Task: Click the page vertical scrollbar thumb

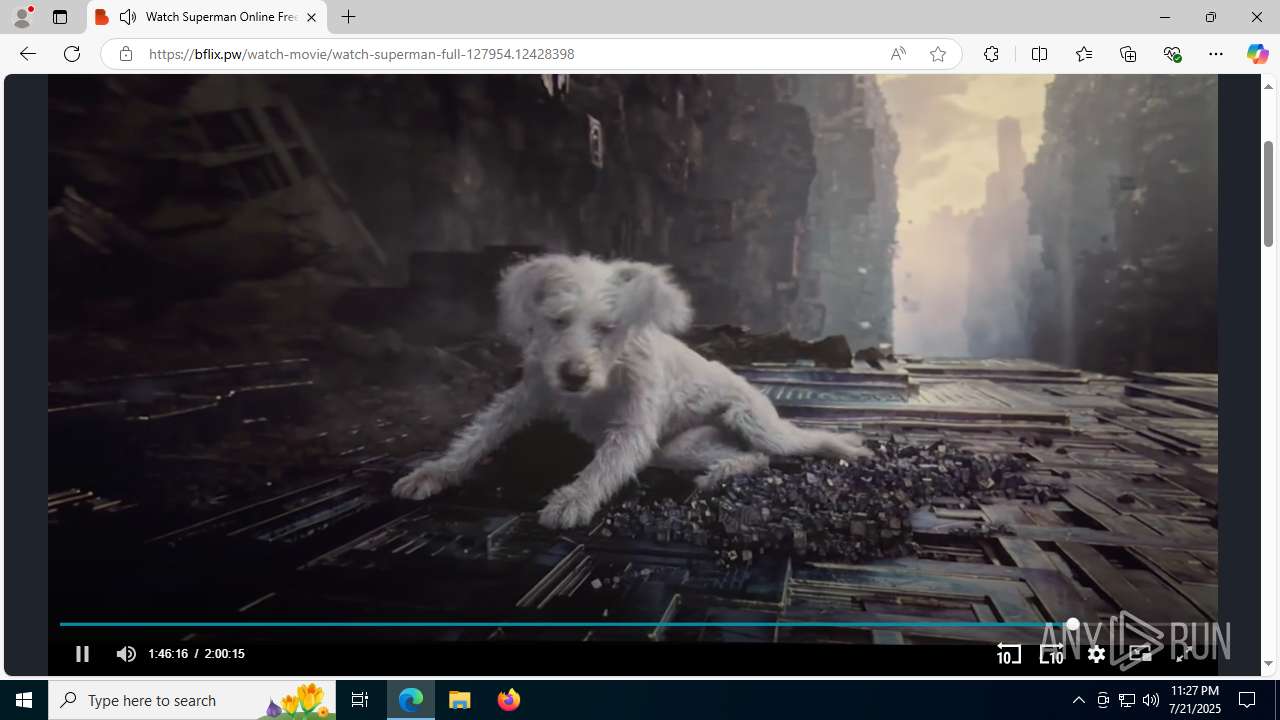Action: (x=1268, y=193)
